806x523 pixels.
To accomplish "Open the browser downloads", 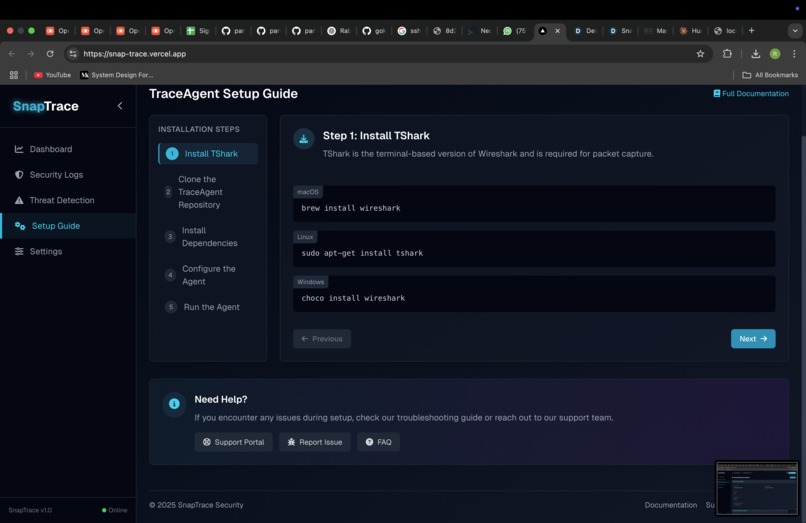I will tap(756, 54).
